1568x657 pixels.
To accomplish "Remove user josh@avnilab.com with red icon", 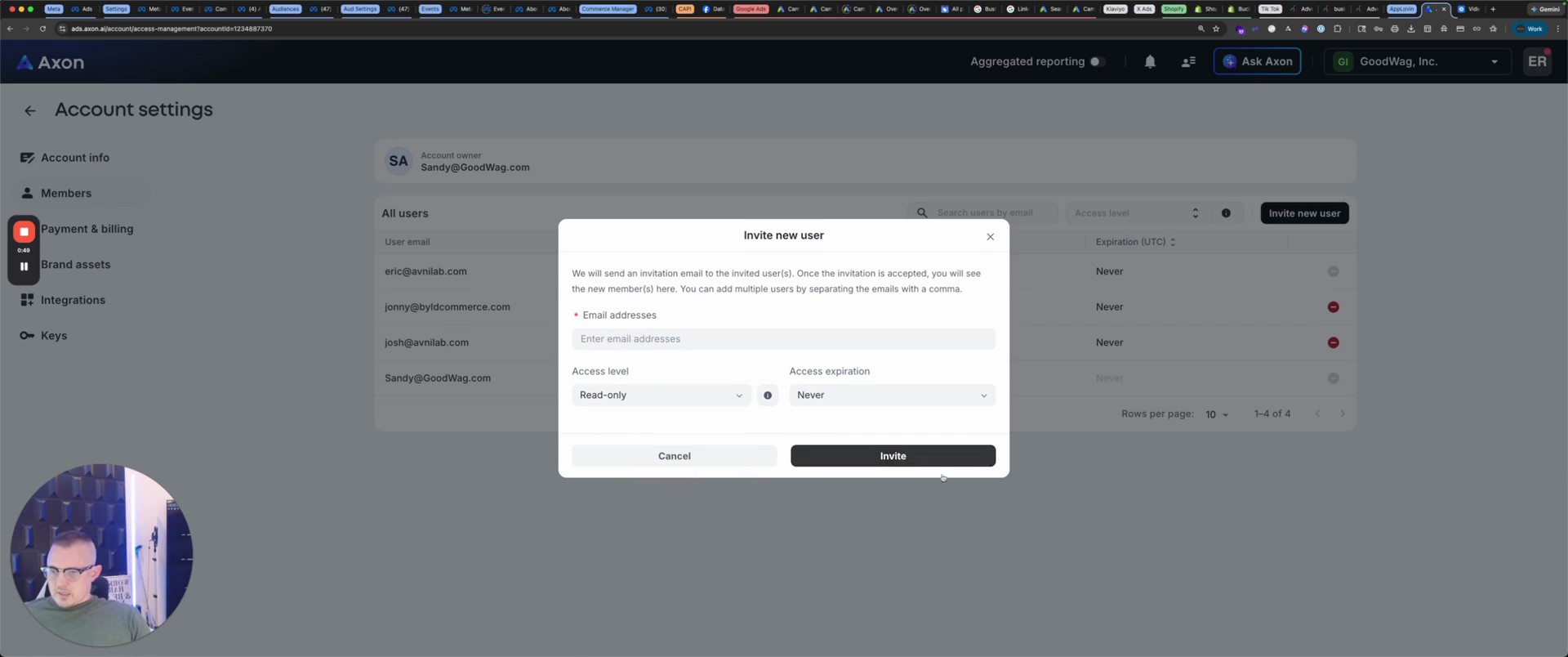I will [x=1333, y=343].
